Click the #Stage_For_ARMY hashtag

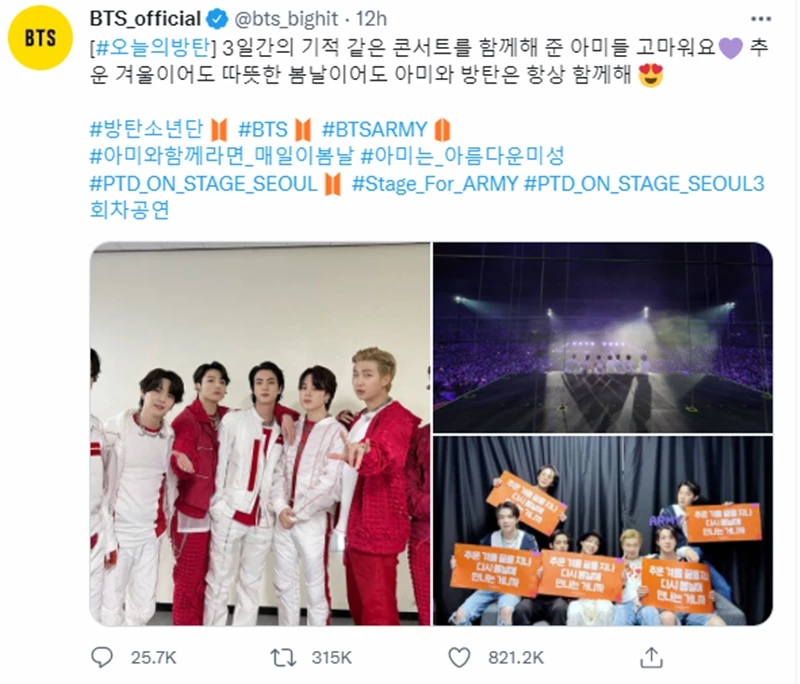click(435, 183)
